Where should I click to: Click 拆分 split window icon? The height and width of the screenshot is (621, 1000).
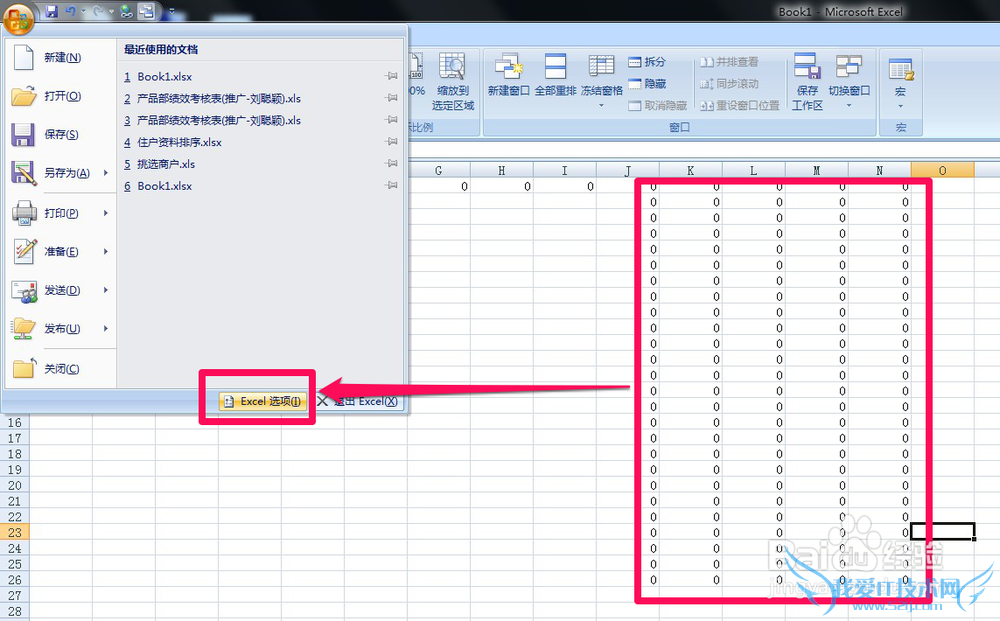coord(635,62)
